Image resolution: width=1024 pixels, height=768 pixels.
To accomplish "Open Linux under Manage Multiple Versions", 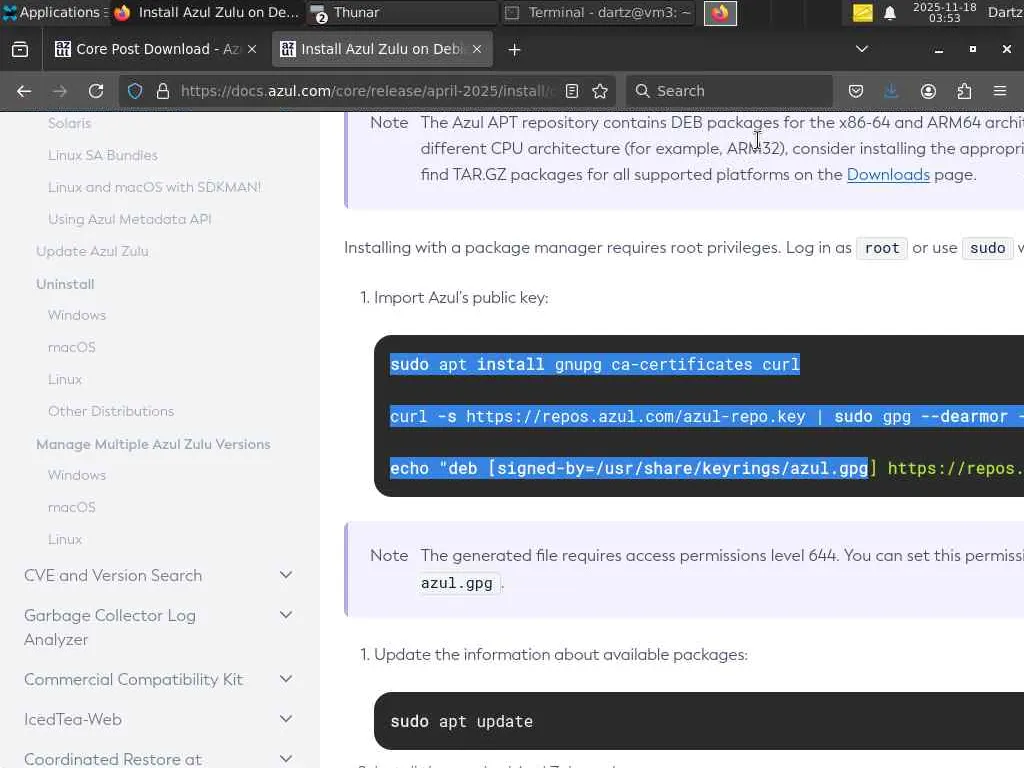I will [x=65, y=539].
